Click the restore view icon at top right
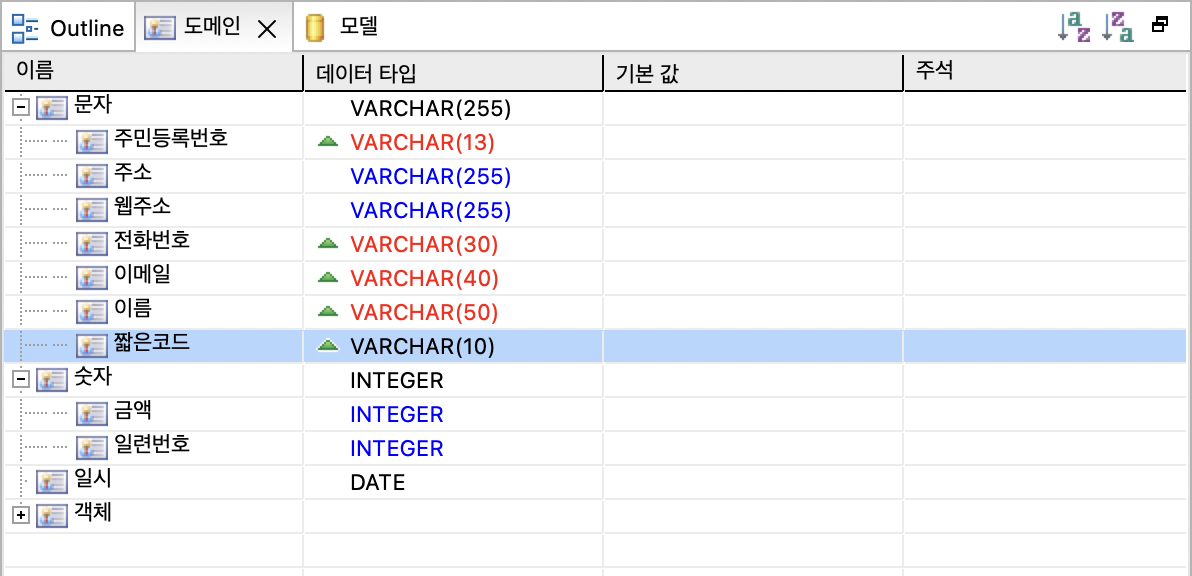1192x576 pixels. [1160, 25]
